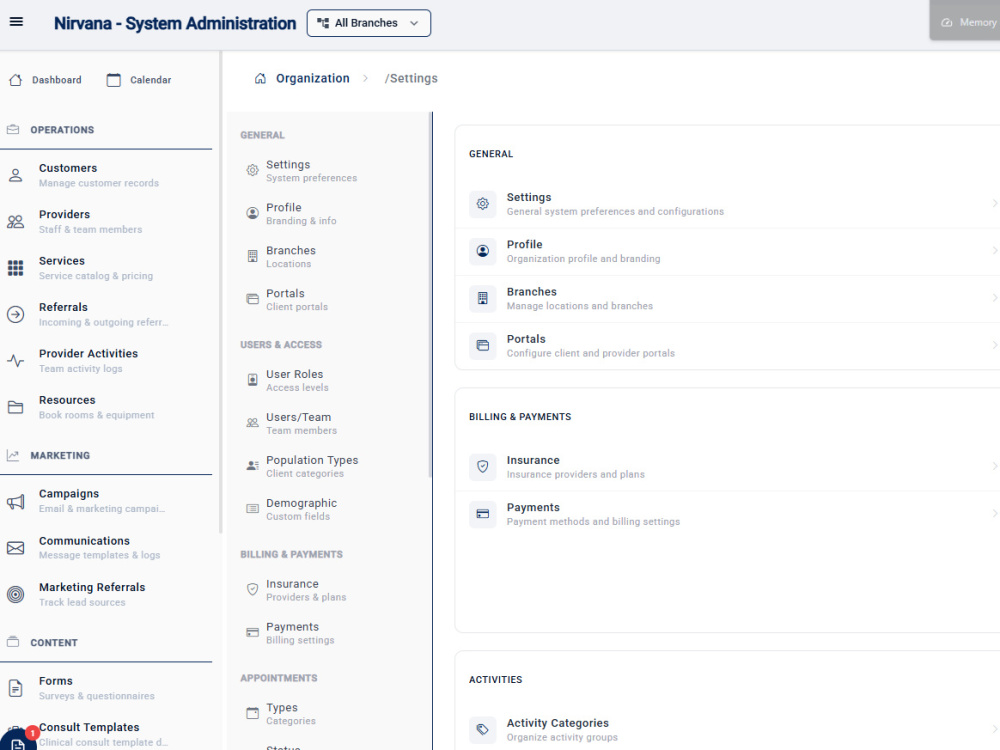
Task: Collapse the MARKETING section header
Action: 106,455
